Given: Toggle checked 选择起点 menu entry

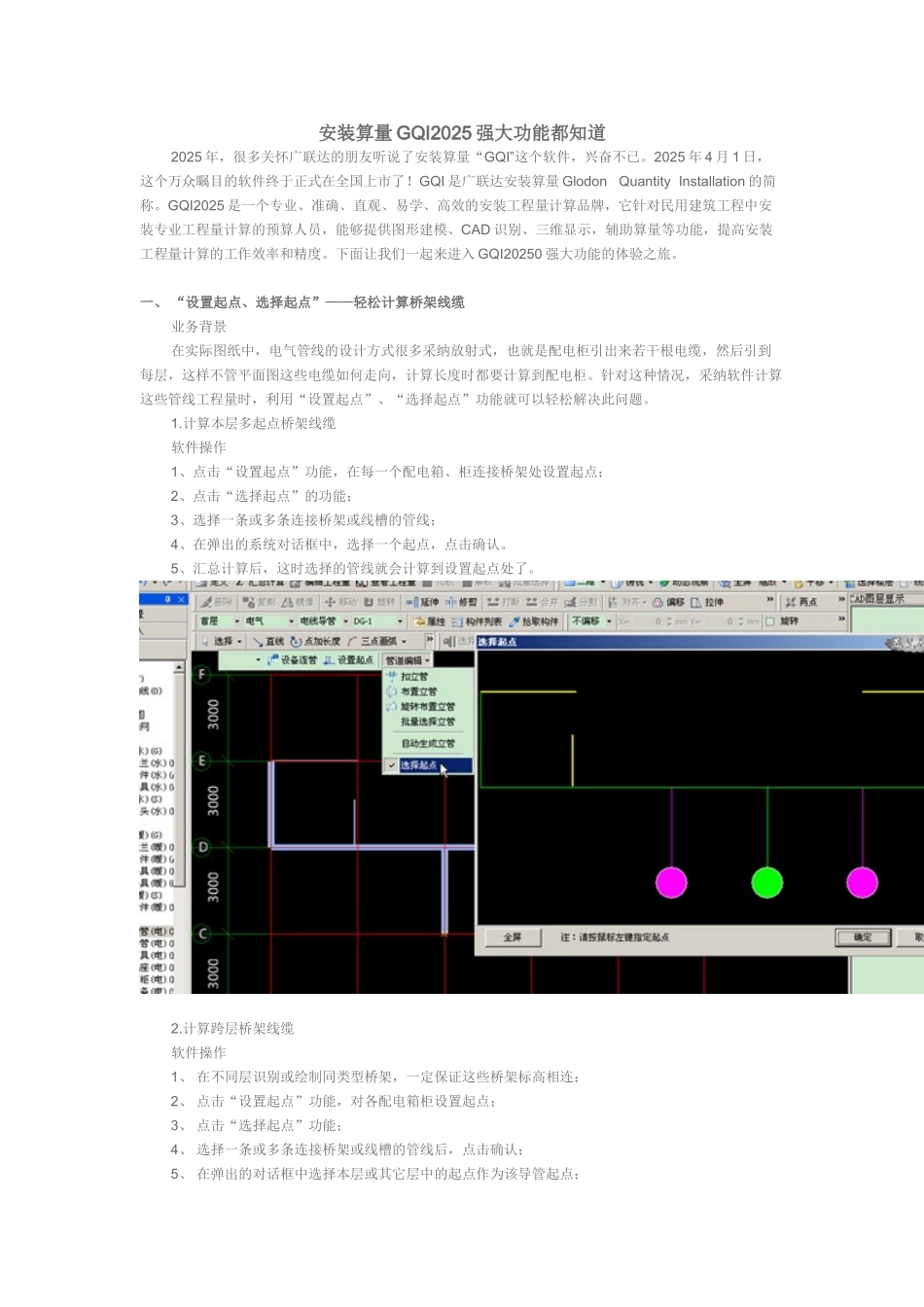Looking at the screenshot, I should tap(428, 765).
